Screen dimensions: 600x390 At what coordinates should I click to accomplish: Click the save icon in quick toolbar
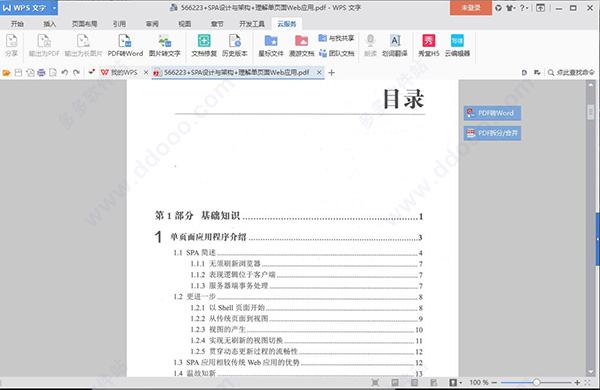click(18, 72)
